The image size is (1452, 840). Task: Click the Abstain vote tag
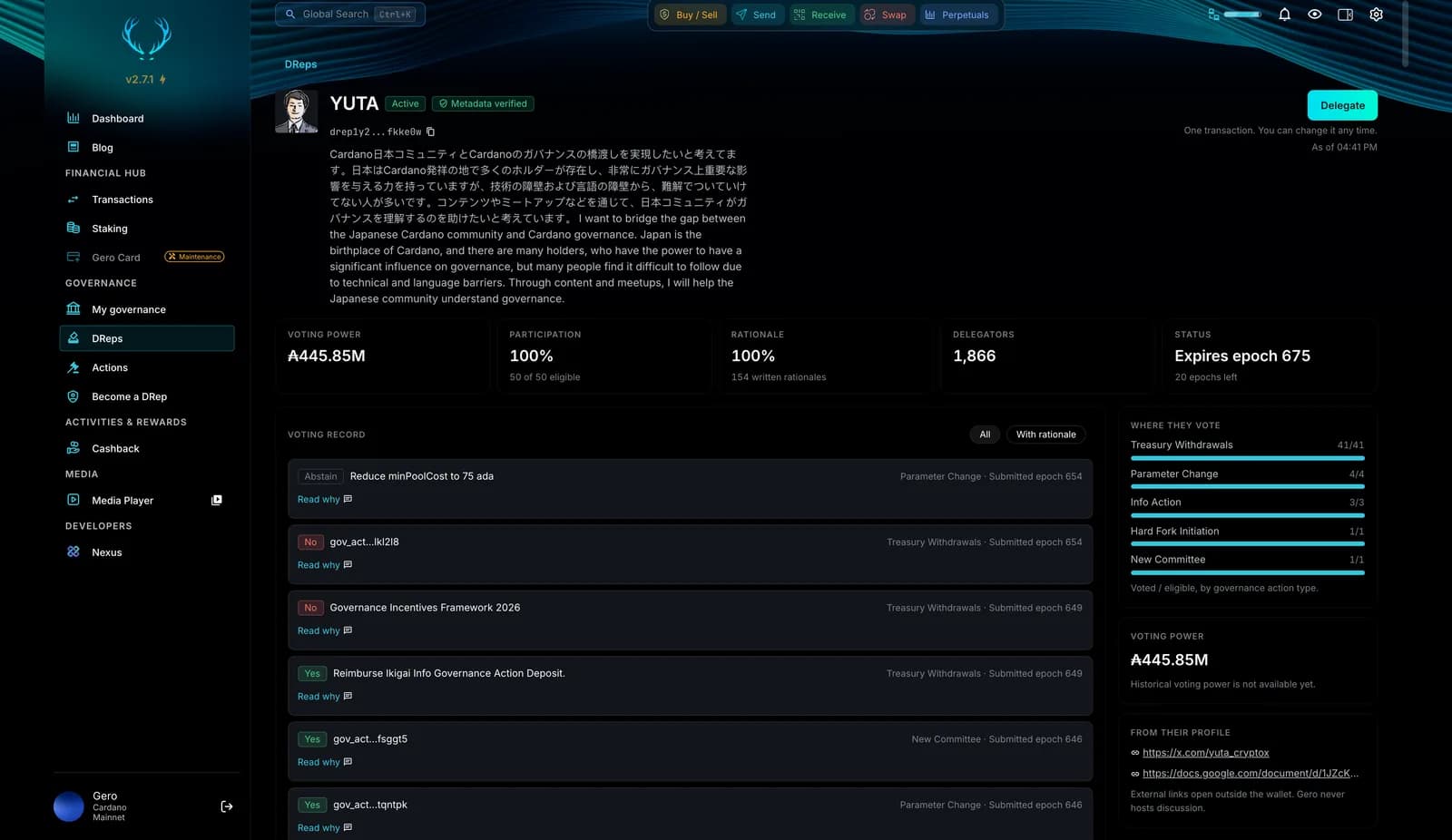click(320, 476)
